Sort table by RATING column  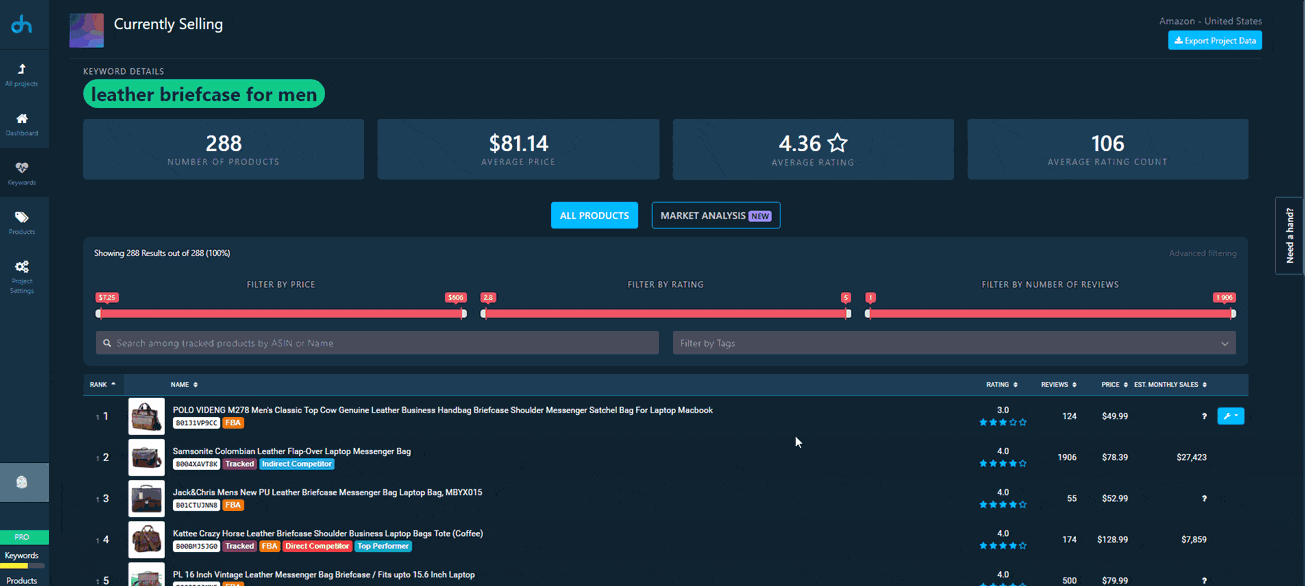pyautogui.click(x=1002, y=384)
